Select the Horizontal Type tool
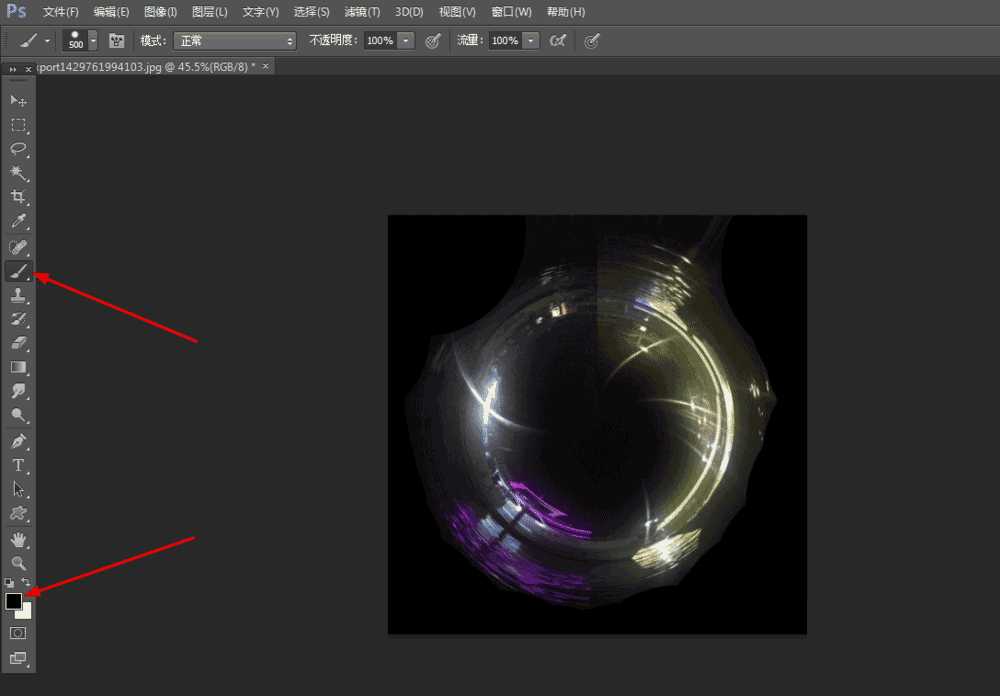Screen dimensions: 1000x696 [x=17, y=465]
